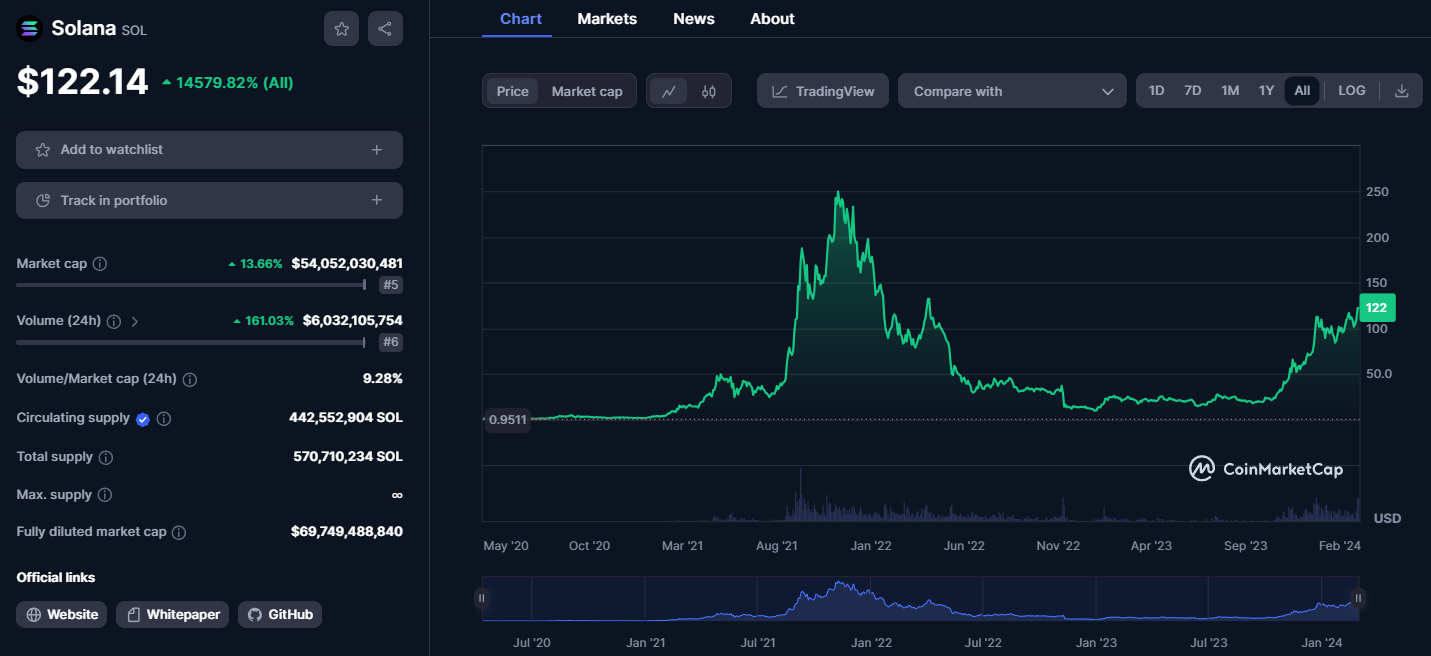Image resolution: width=1431 pixels, height=656 pixels.
Task: Click the Solana logo icon
Action: coord(29,29)
